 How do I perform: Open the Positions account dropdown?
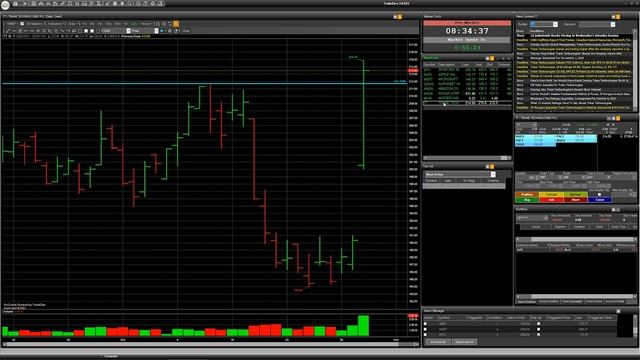point(546,218)
